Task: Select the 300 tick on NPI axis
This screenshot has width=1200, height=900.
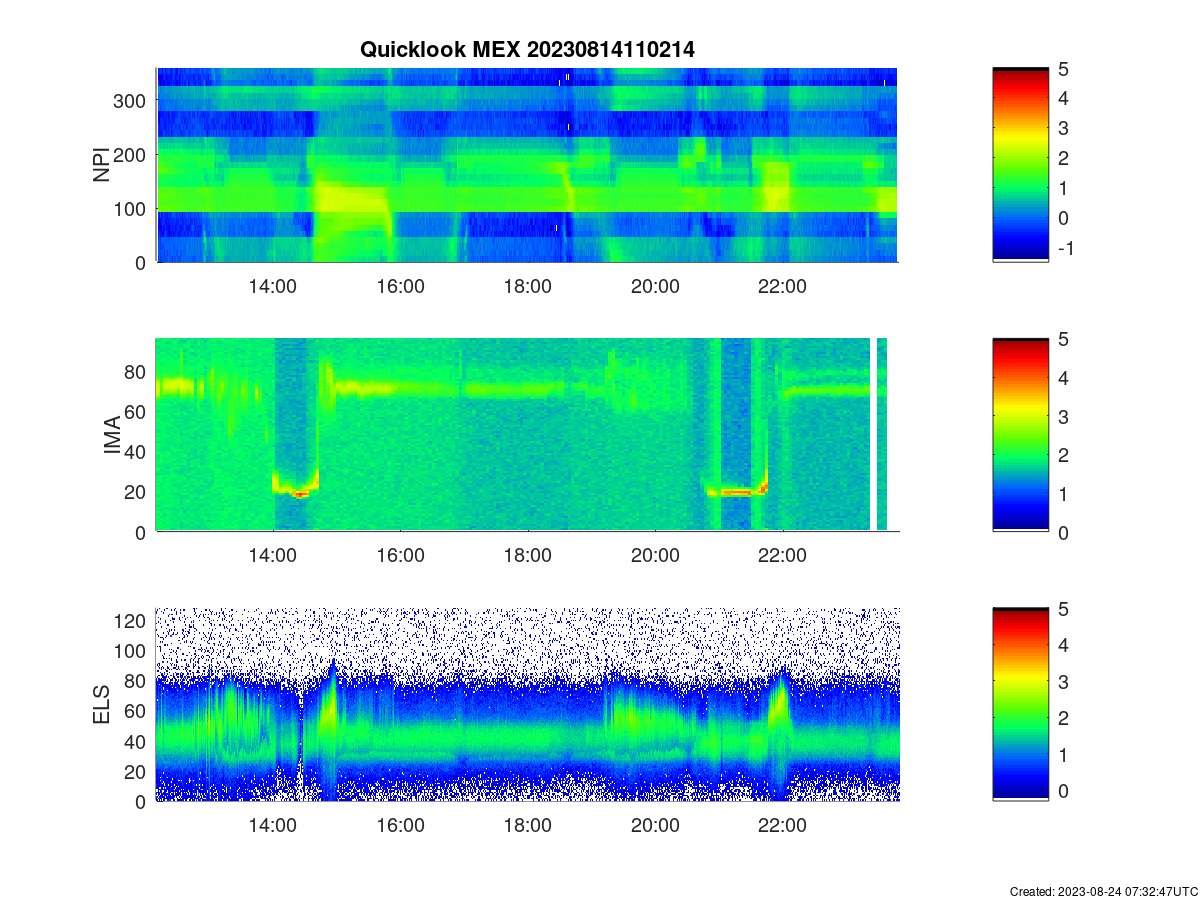Action: coord(132,101)
